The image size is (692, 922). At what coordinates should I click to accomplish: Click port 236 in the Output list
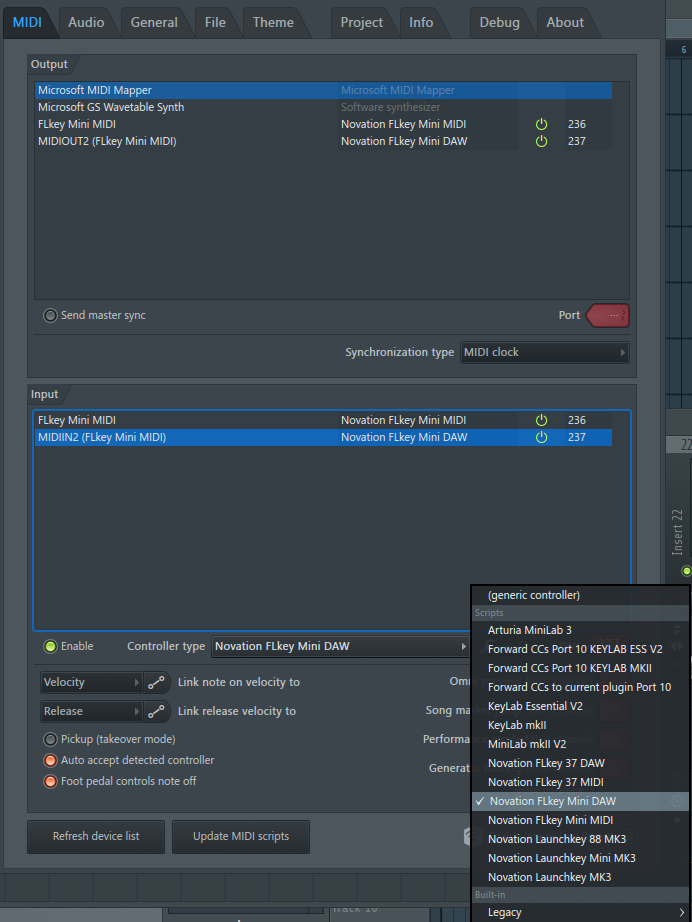pos(577,124)
